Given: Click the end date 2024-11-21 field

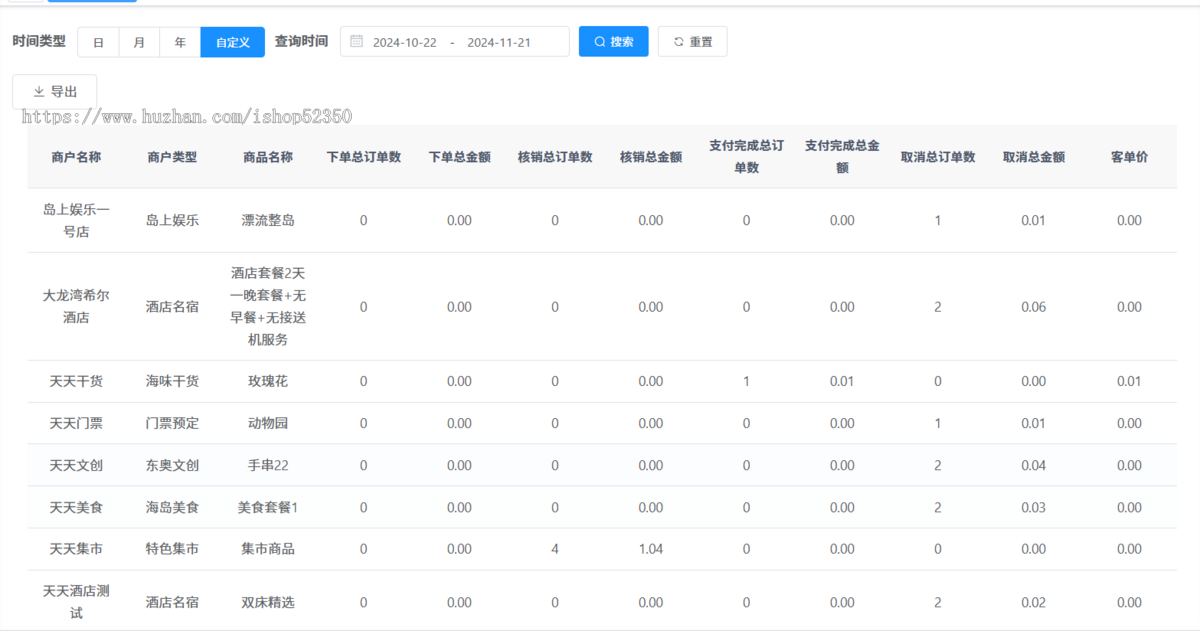Looking at the screenshot, I should point(499,42).
